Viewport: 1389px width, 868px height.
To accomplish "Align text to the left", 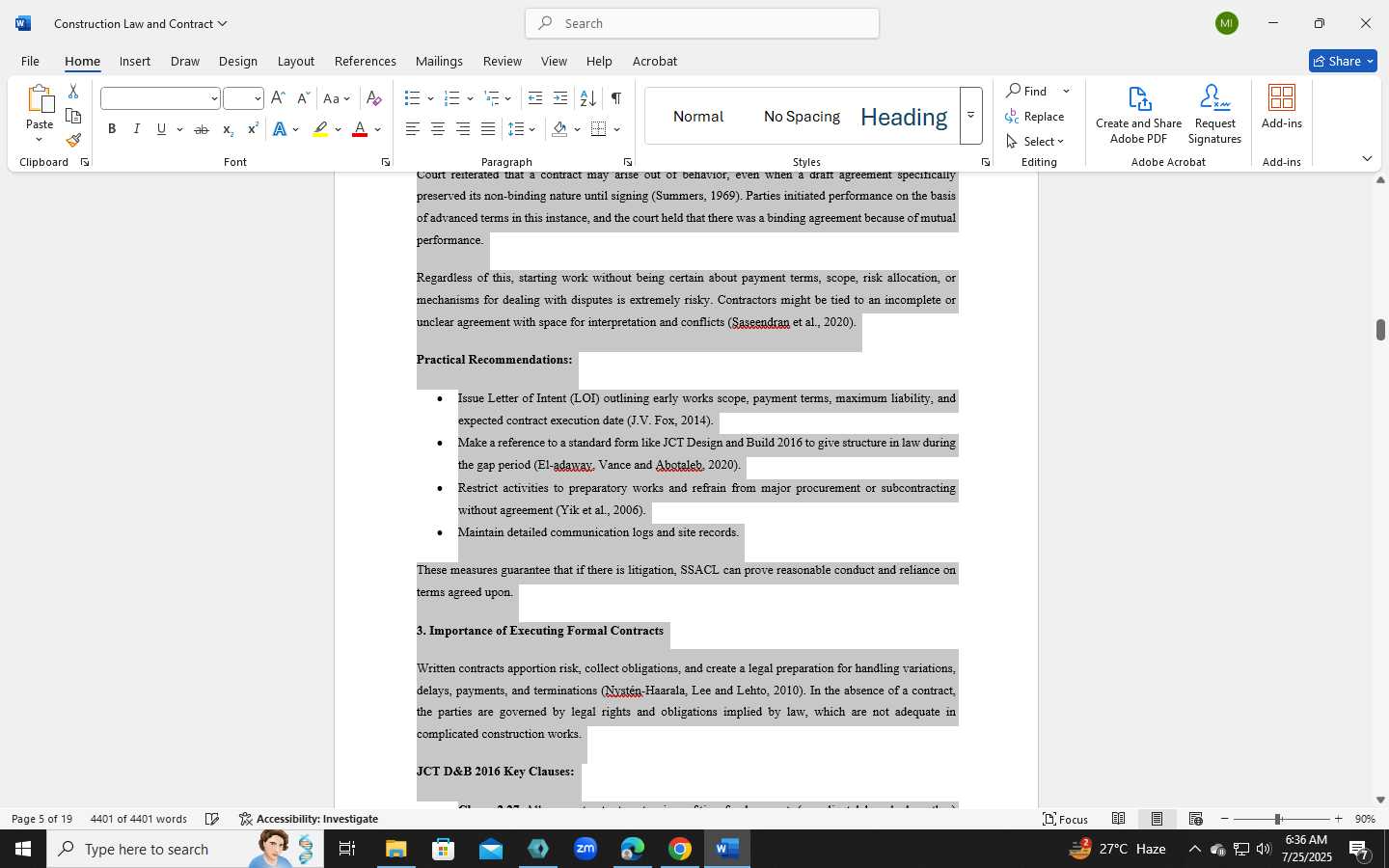I will tap(413, 129).
